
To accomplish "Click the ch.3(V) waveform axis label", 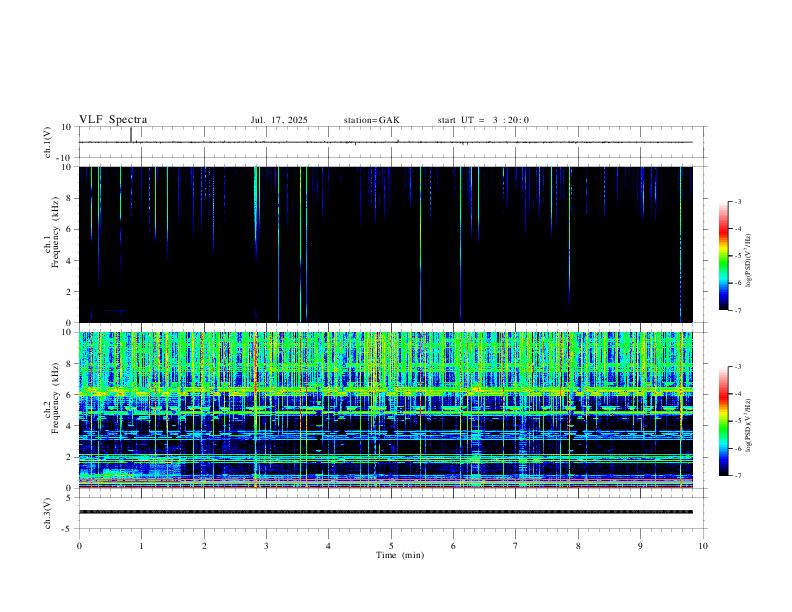I will click(x=47, y=514).
